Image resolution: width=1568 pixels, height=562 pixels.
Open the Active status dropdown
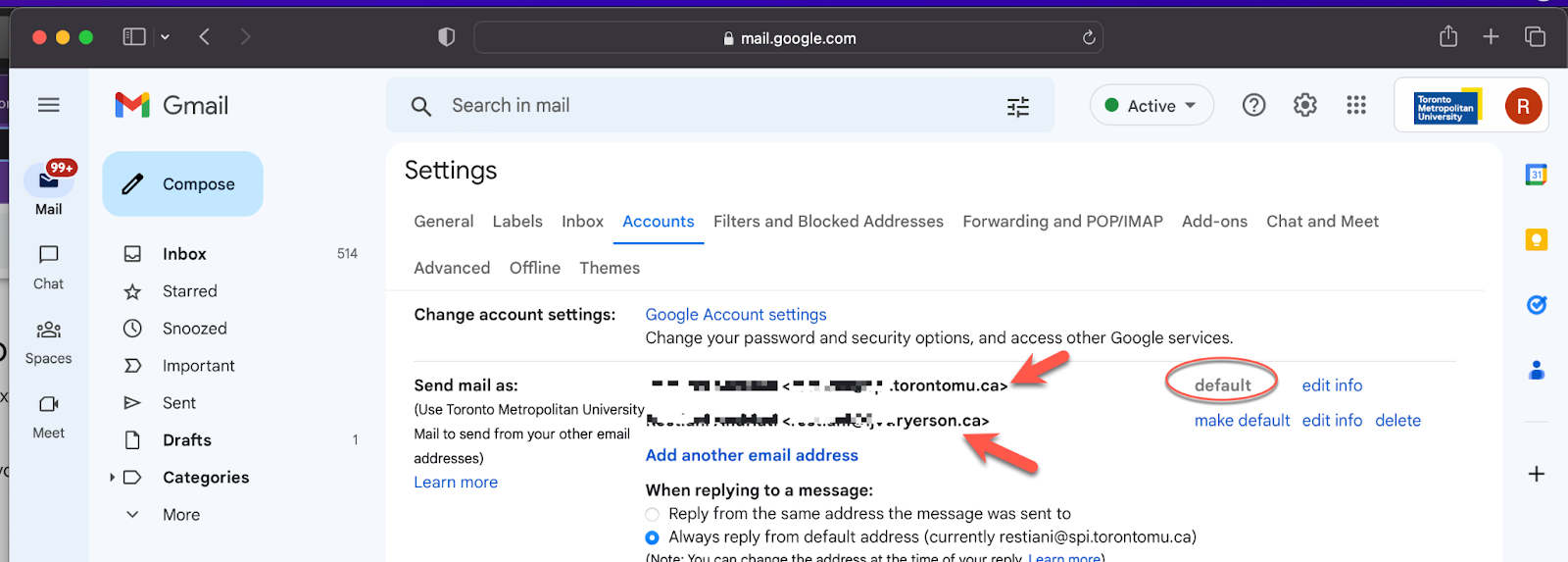click(1151, 105)
